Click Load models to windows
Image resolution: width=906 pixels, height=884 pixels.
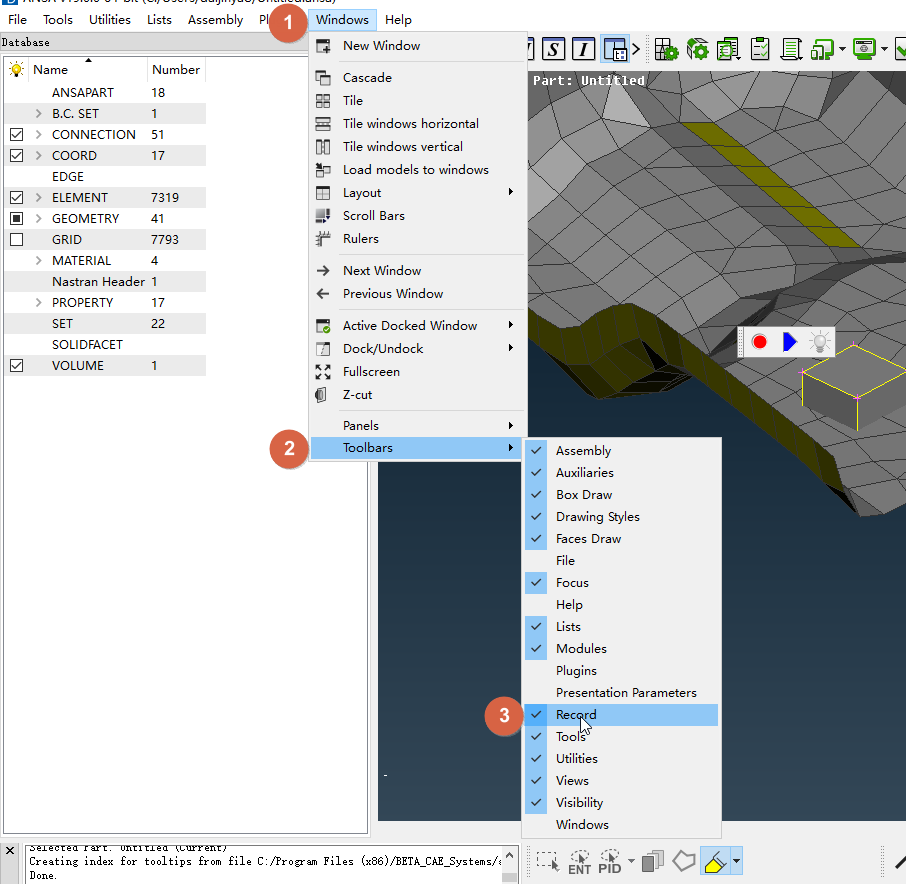pos(418,170)
